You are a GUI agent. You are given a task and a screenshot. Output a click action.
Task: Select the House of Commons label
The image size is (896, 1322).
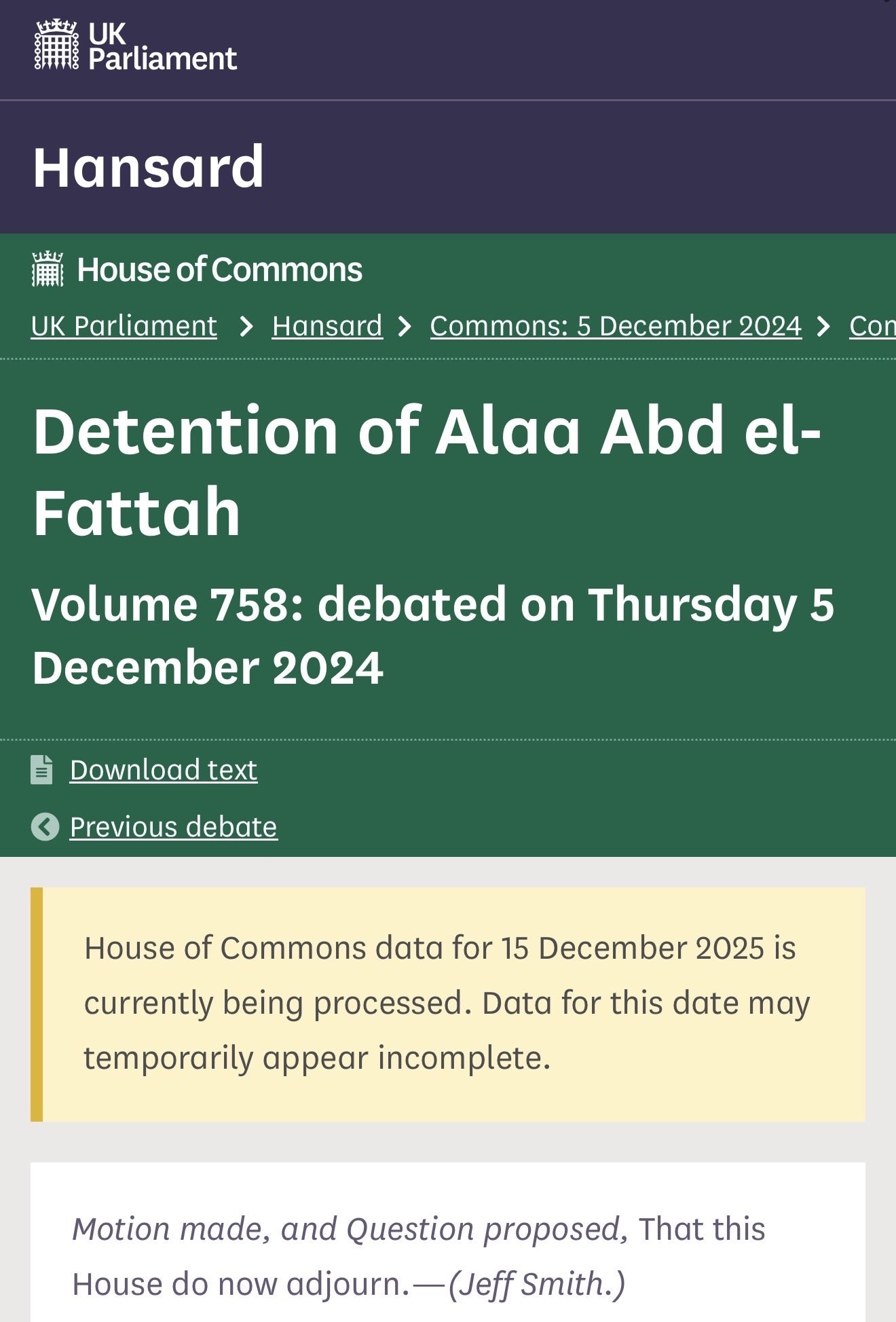219,270
